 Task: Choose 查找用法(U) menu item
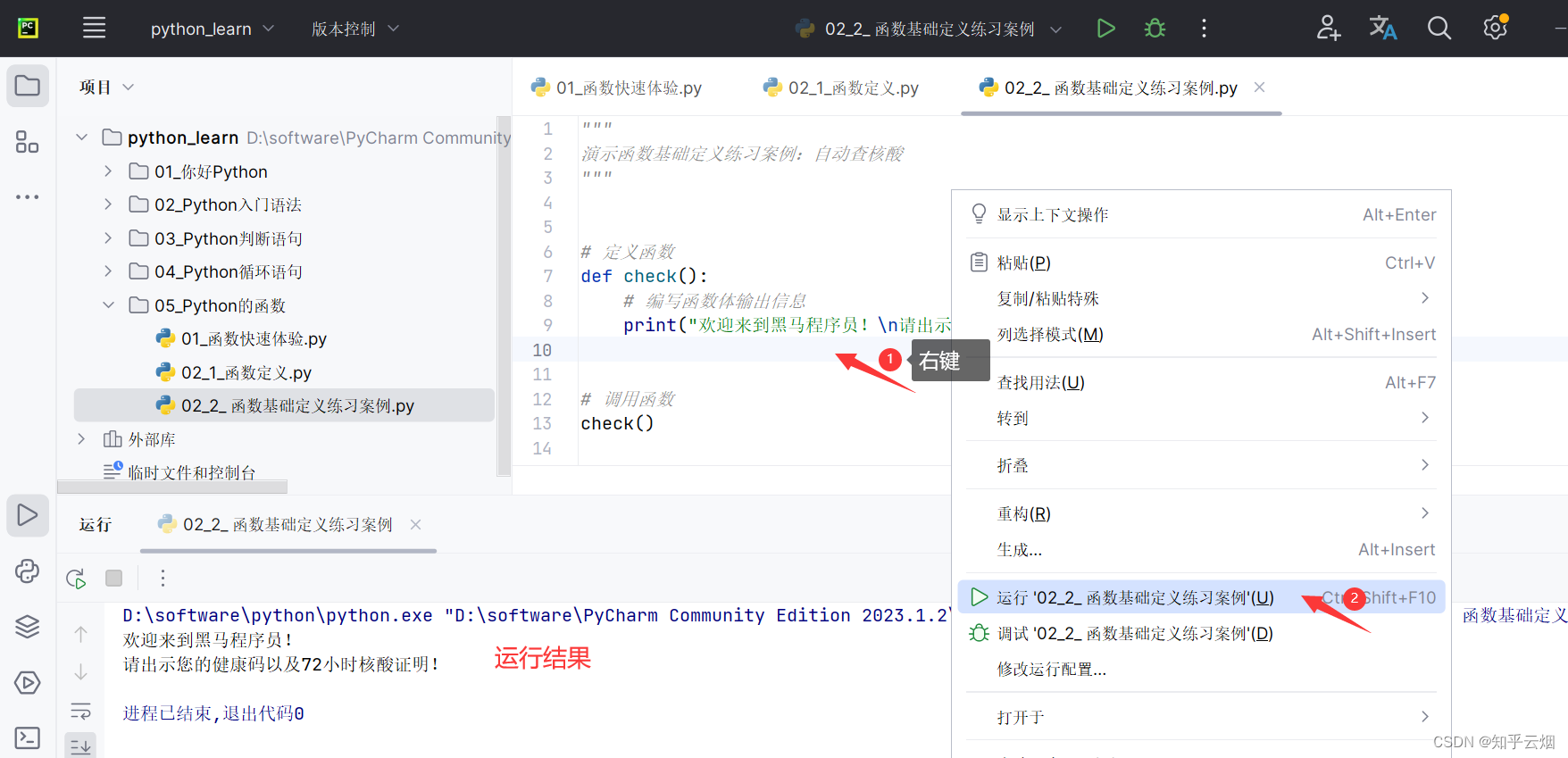[1201, 382]
